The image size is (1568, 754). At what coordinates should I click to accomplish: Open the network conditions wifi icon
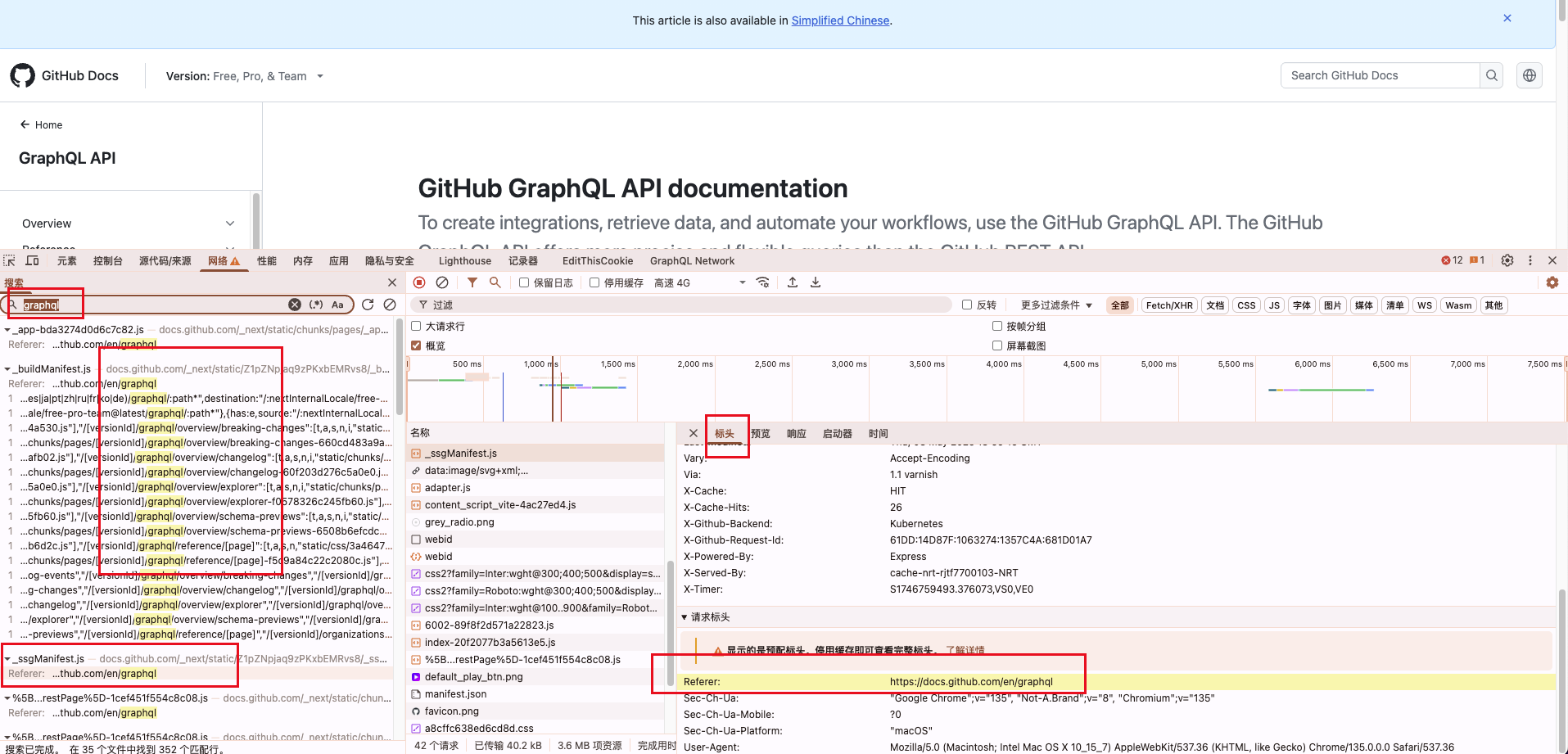coord(763,282)
